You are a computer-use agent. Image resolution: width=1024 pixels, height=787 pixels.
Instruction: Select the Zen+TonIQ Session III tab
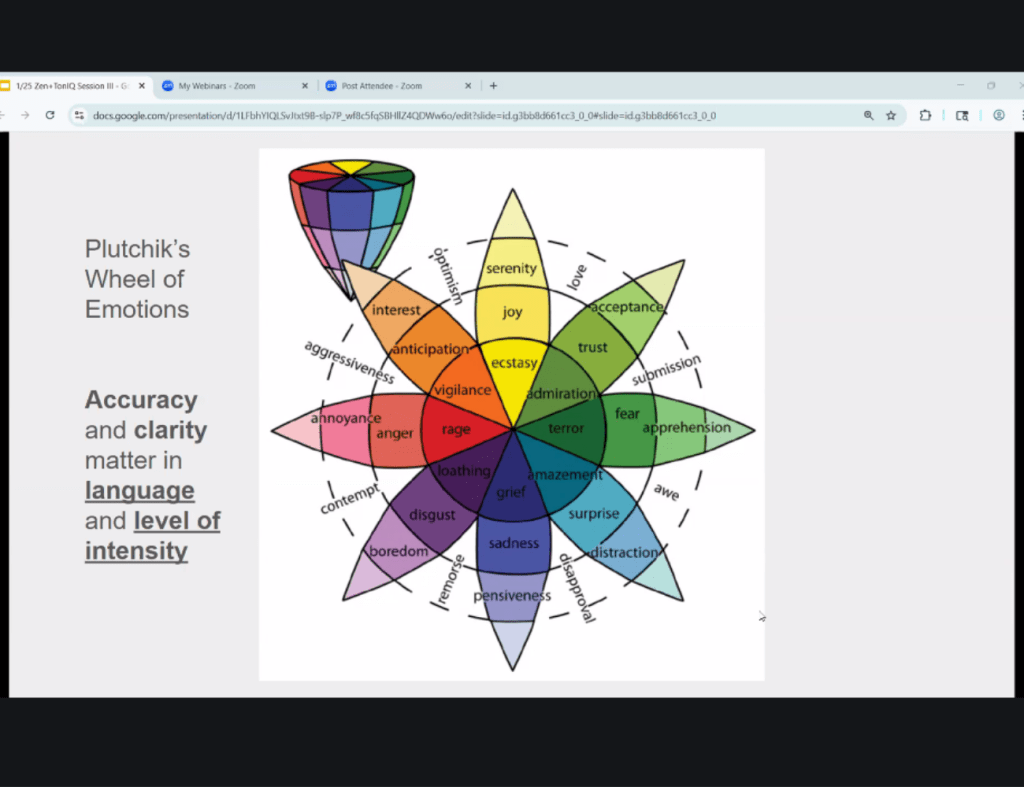(x=70, y=86)
